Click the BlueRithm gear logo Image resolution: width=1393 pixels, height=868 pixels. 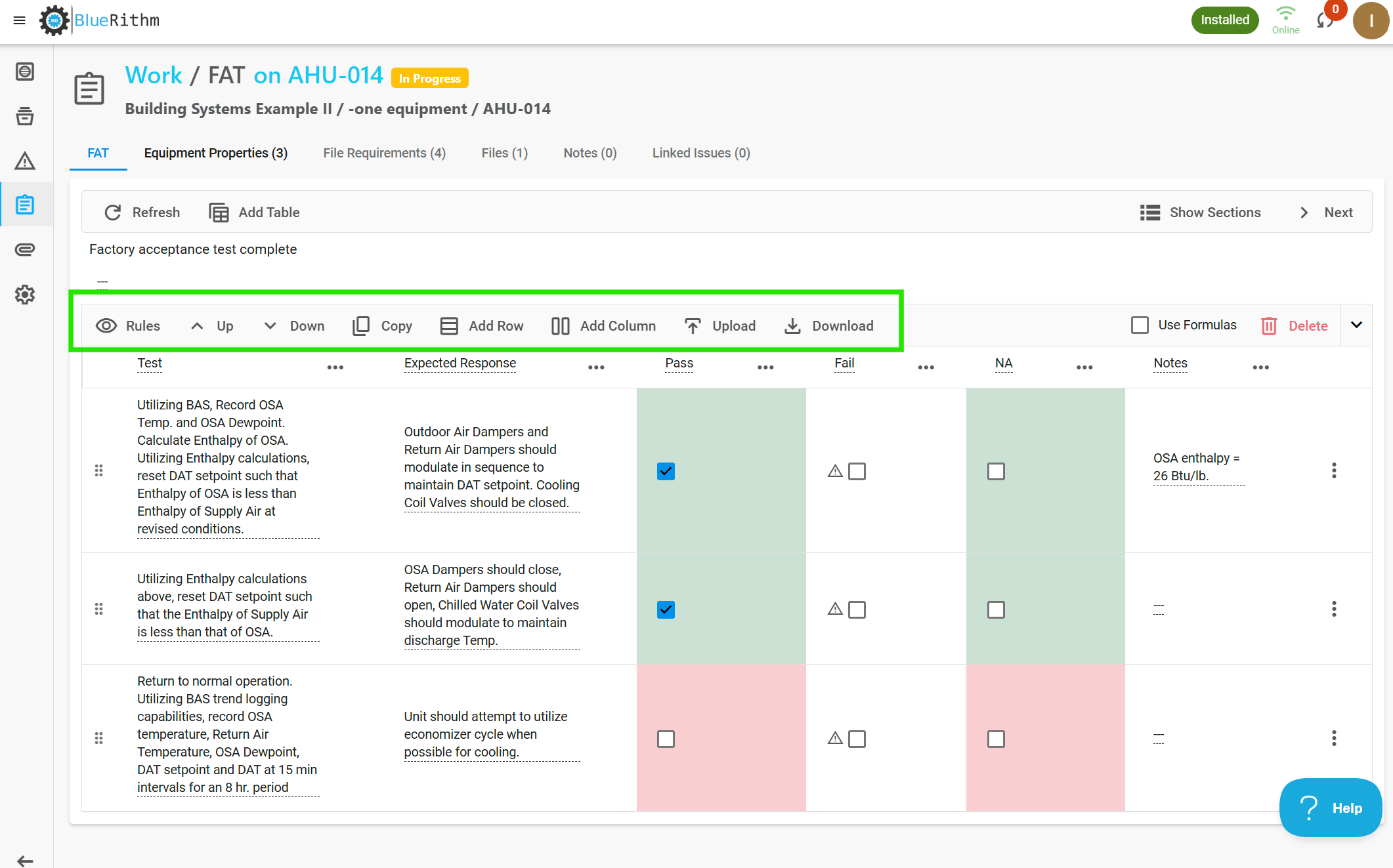pos(54,20)
